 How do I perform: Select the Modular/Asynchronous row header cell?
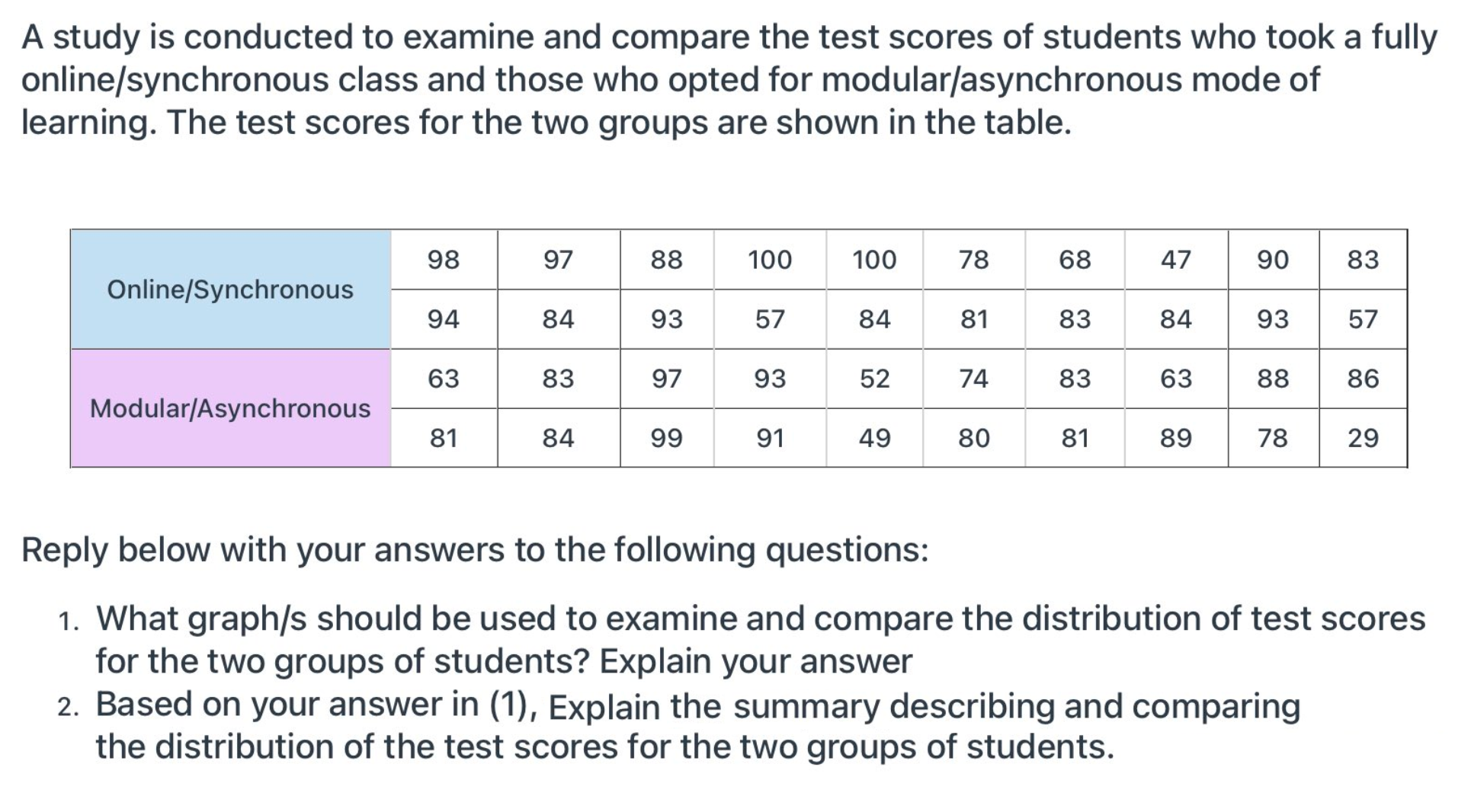(231, 408)
